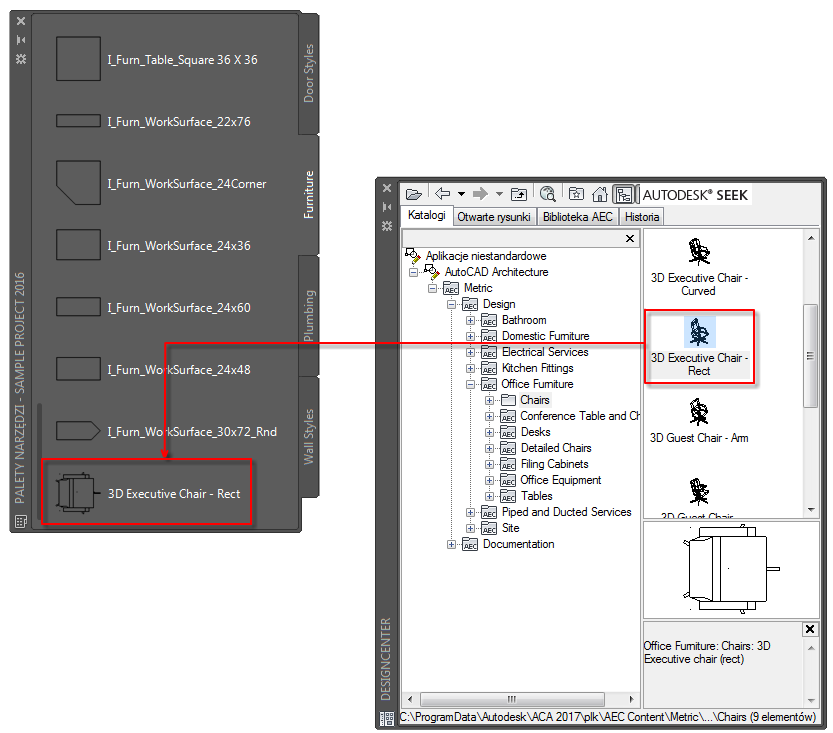Select Filing Cabinets in the tree
This screenshot has height=733, width=833.
[555, 464]
